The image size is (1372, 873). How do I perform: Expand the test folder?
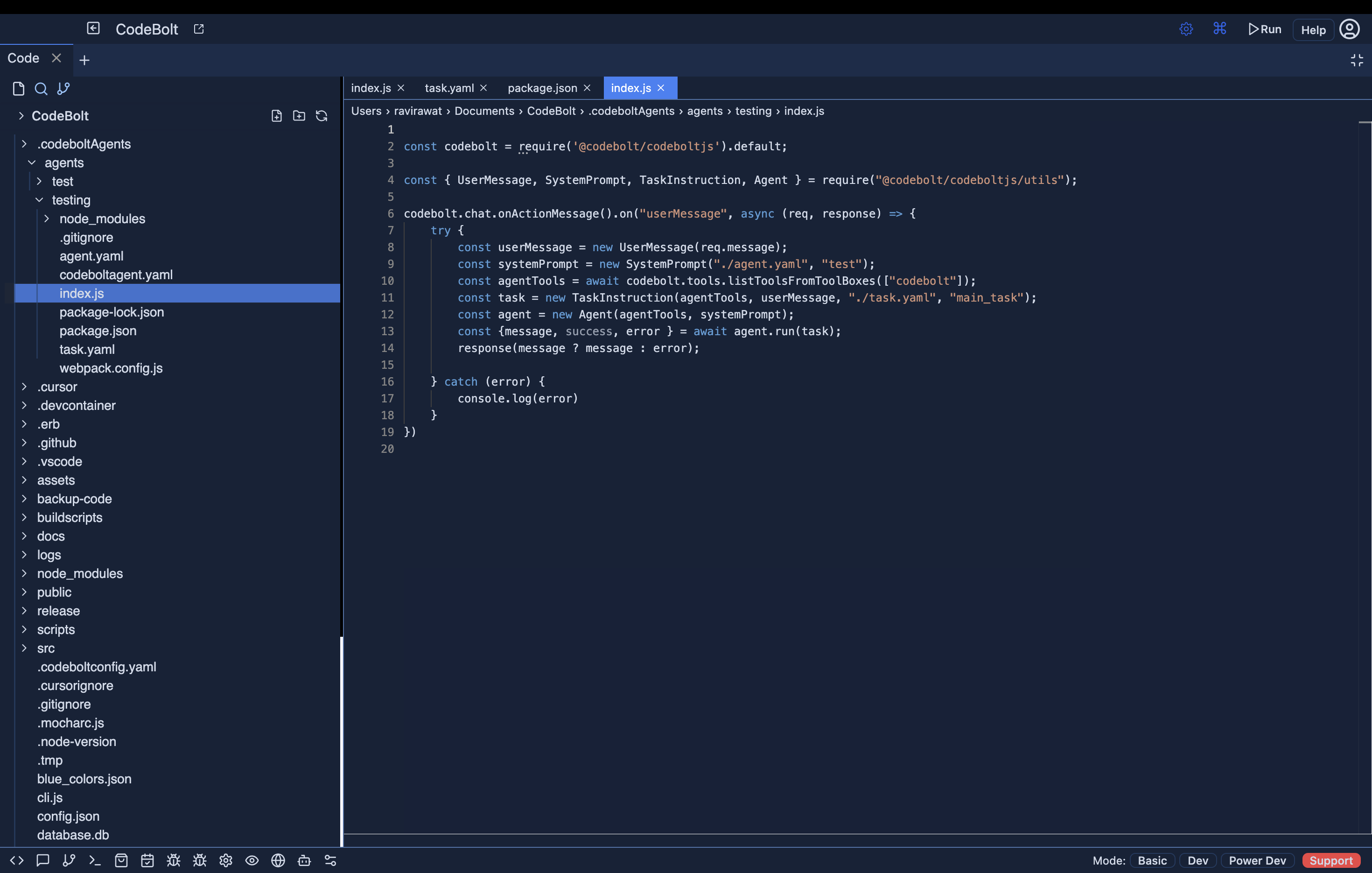point(39,181)
